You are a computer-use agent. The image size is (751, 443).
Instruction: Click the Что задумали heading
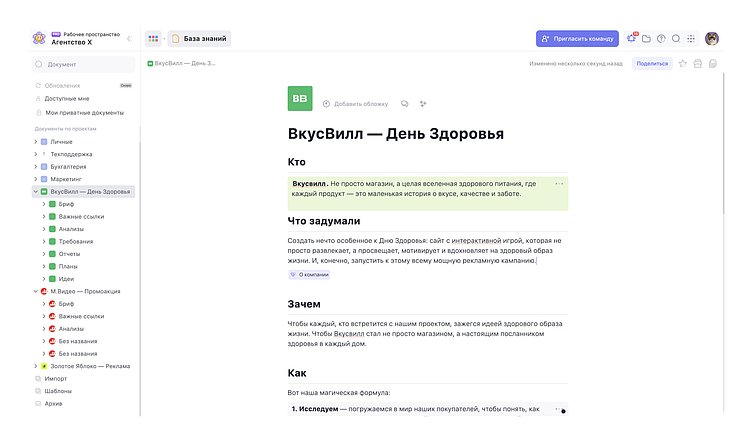click(x=324, y=221)
